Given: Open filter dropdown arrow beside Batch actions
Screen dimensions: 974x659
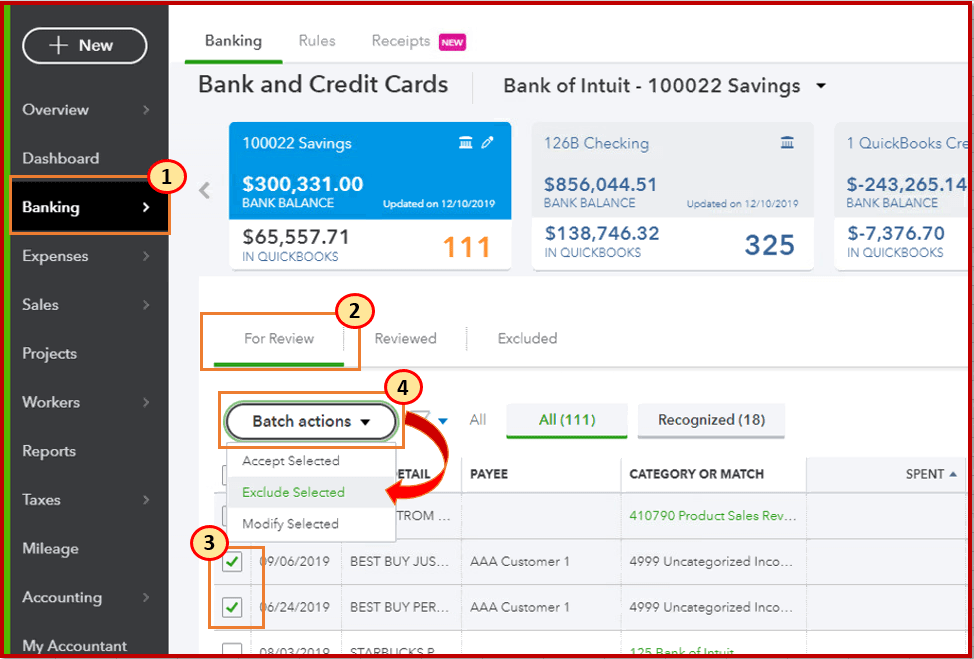Looking at the screenshot, I should 442,421.
